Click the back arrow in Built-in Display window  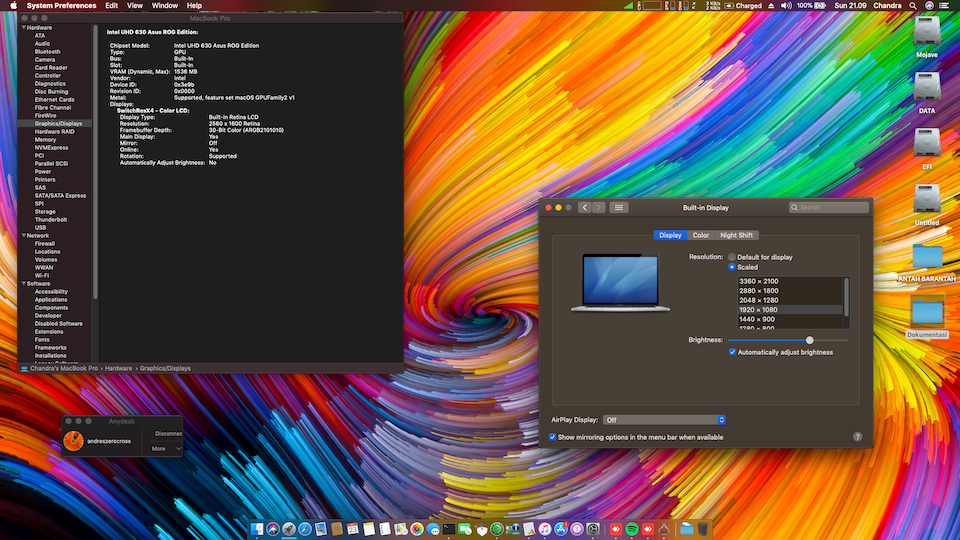(x=584, y=207)
